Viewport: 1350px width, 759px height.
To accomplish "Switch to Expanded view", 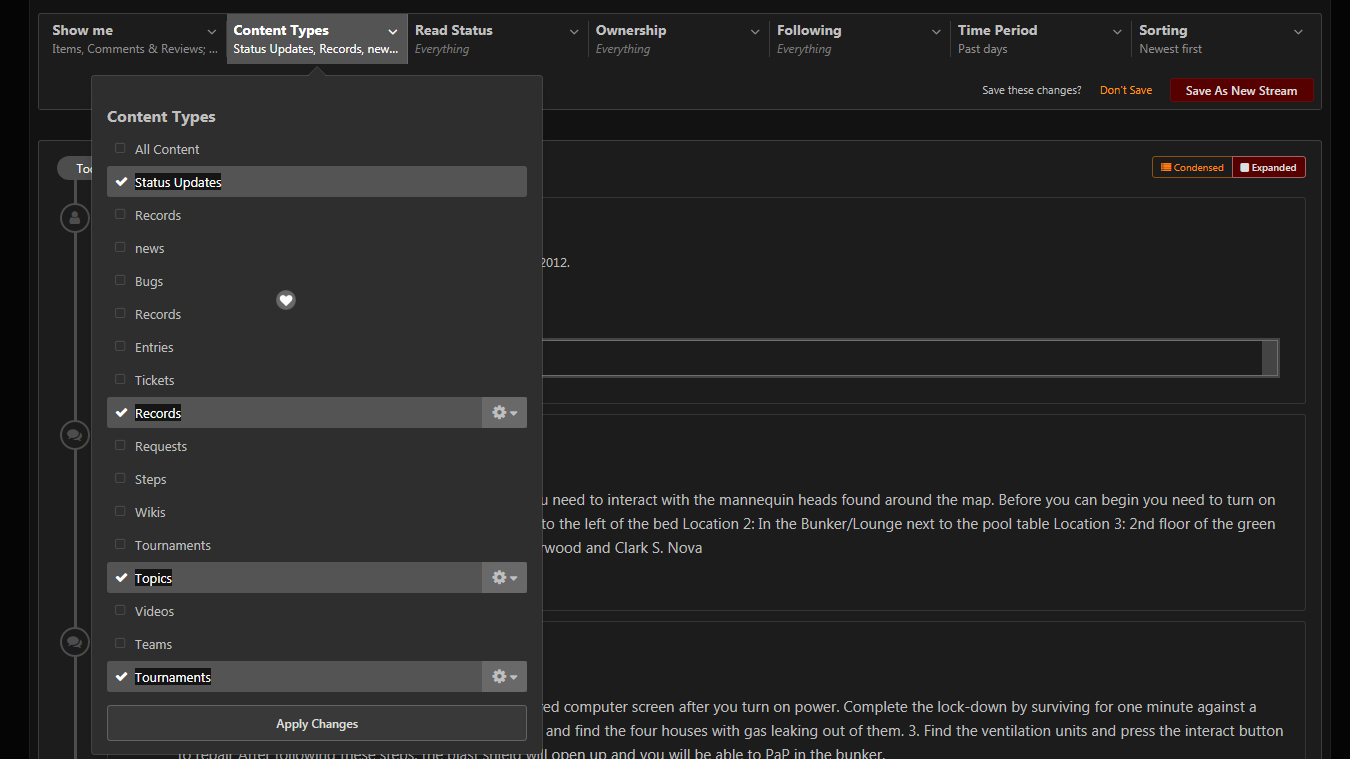I will pyautogui.click(x=1269, y=167).
